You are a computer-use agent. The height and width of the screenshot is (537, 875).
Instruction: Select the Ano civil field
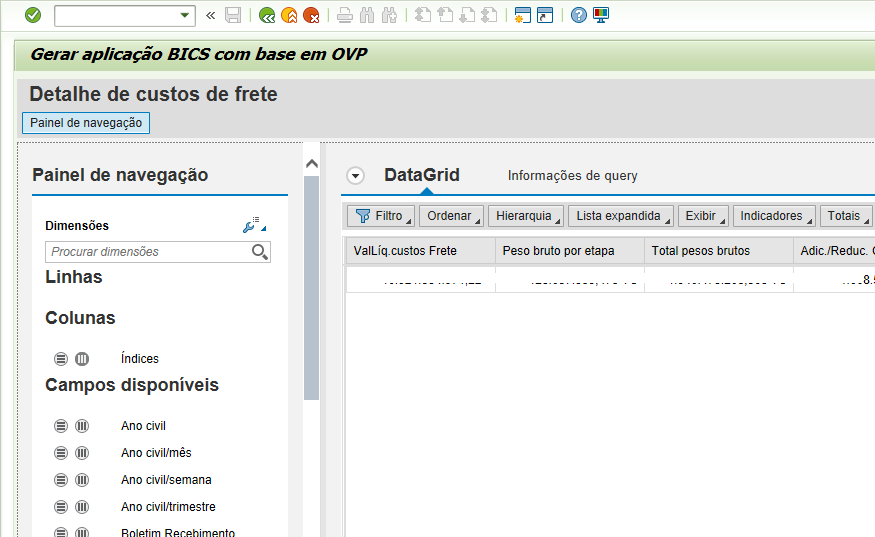[x=143, y=426]
